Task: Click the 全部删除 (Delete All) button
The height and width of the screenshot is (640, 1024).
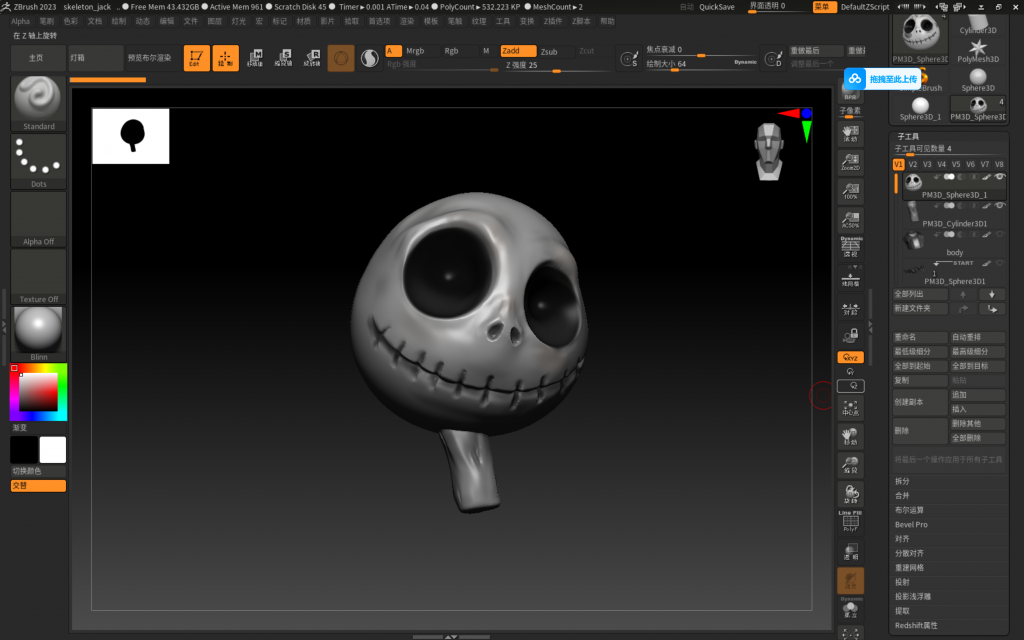Action: pos(978,438)
